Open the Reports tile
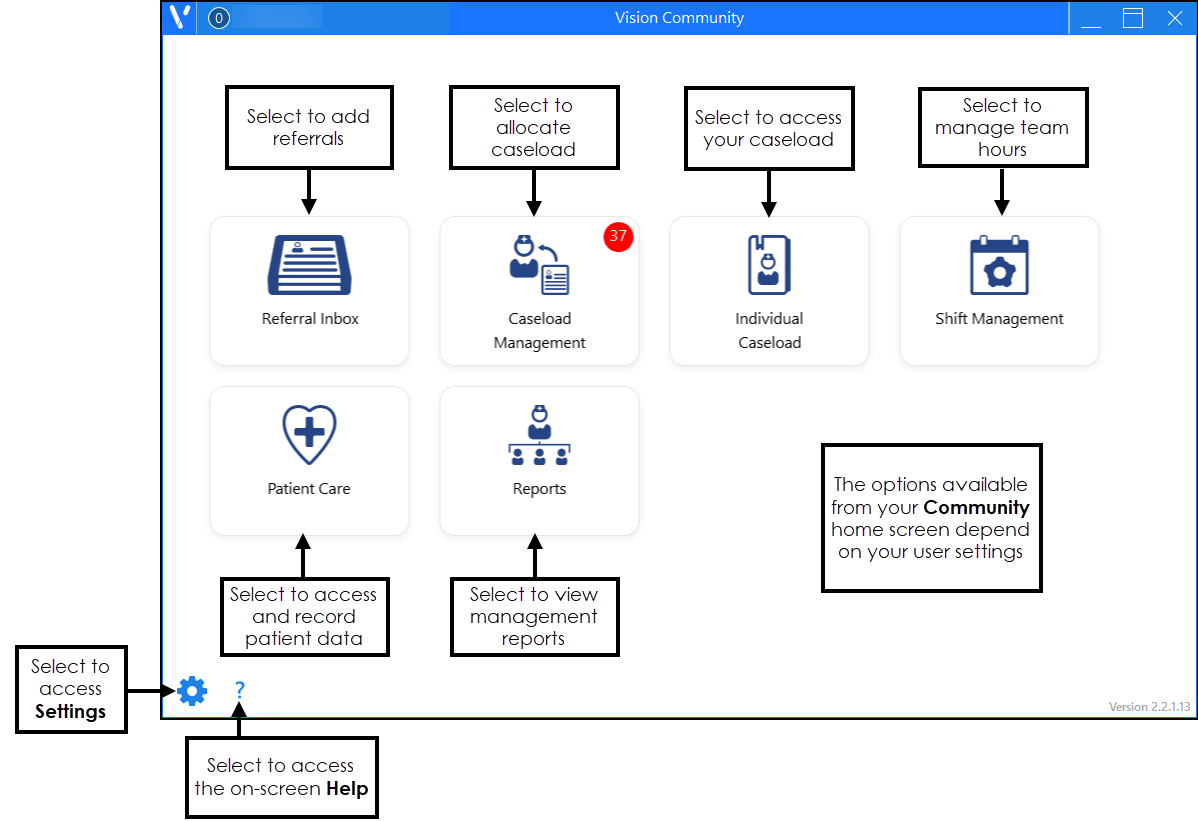1198x821 pixels. click(539, 461)
